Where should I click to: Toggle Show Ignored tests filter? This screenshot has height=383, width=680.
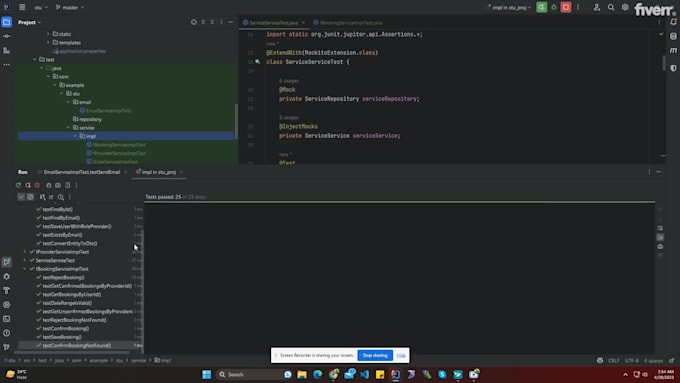click(30, 197)
